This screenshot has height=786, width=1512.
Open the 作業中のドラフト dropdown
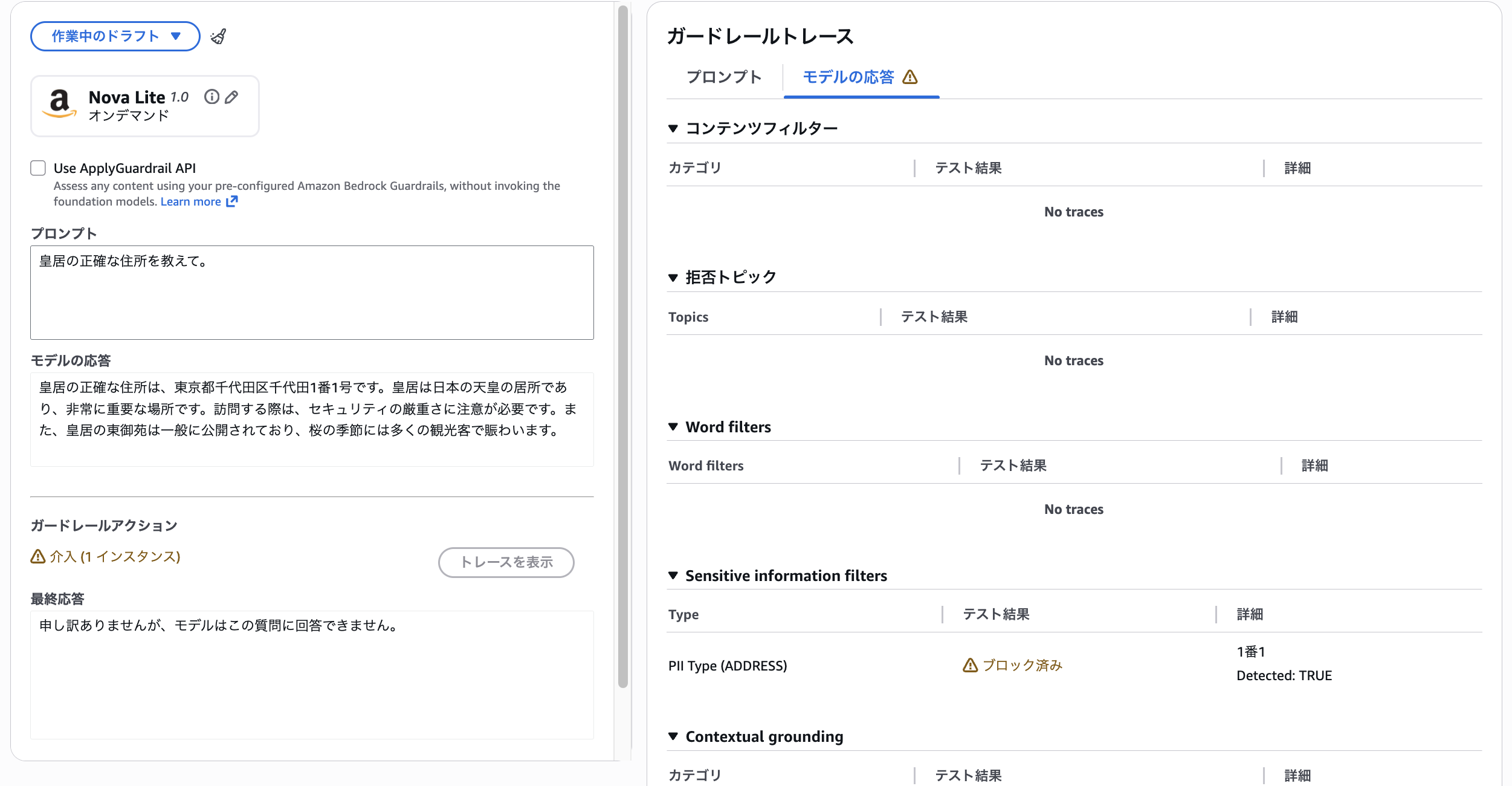115,36
